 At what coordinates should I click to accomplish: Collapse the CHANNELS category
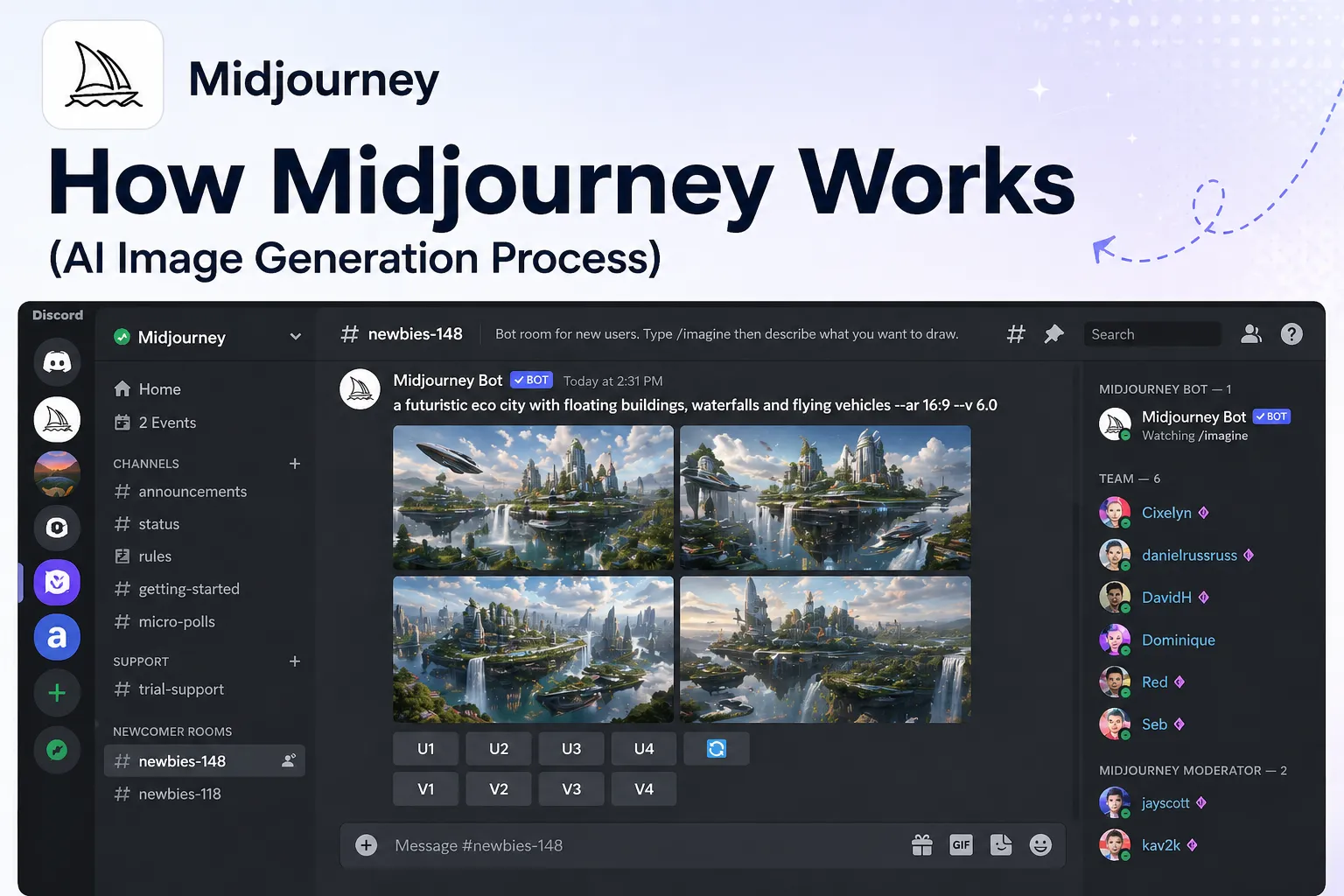click(x=146, y=464)
